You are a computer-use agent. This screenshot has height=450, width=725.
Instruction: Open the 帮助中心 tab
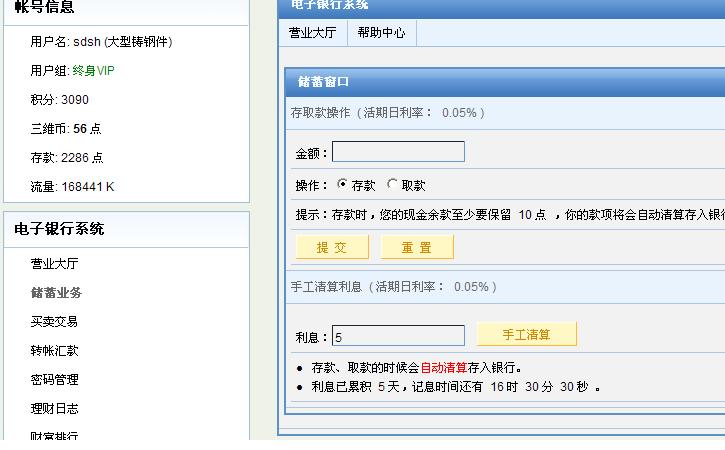381,33
